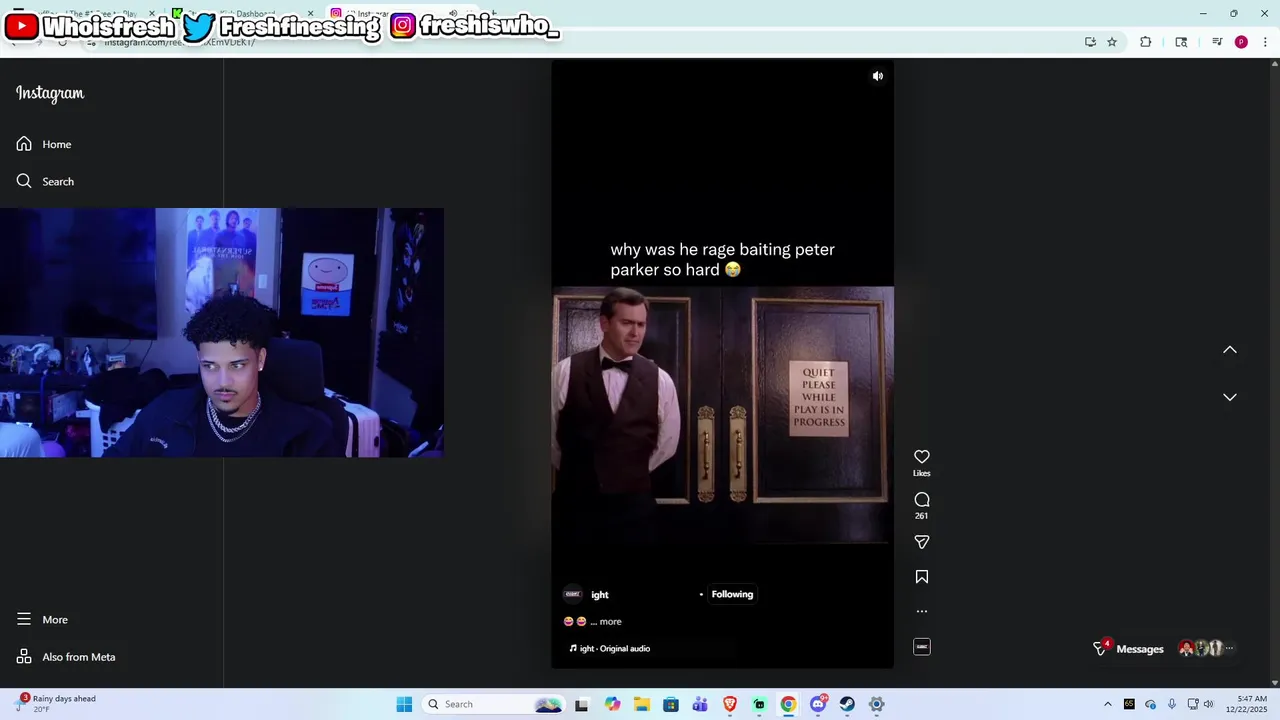This screenshot has width=1280, height=720.
Task: Open the Chrome three-dots menu
Action: coord(1265,42)
